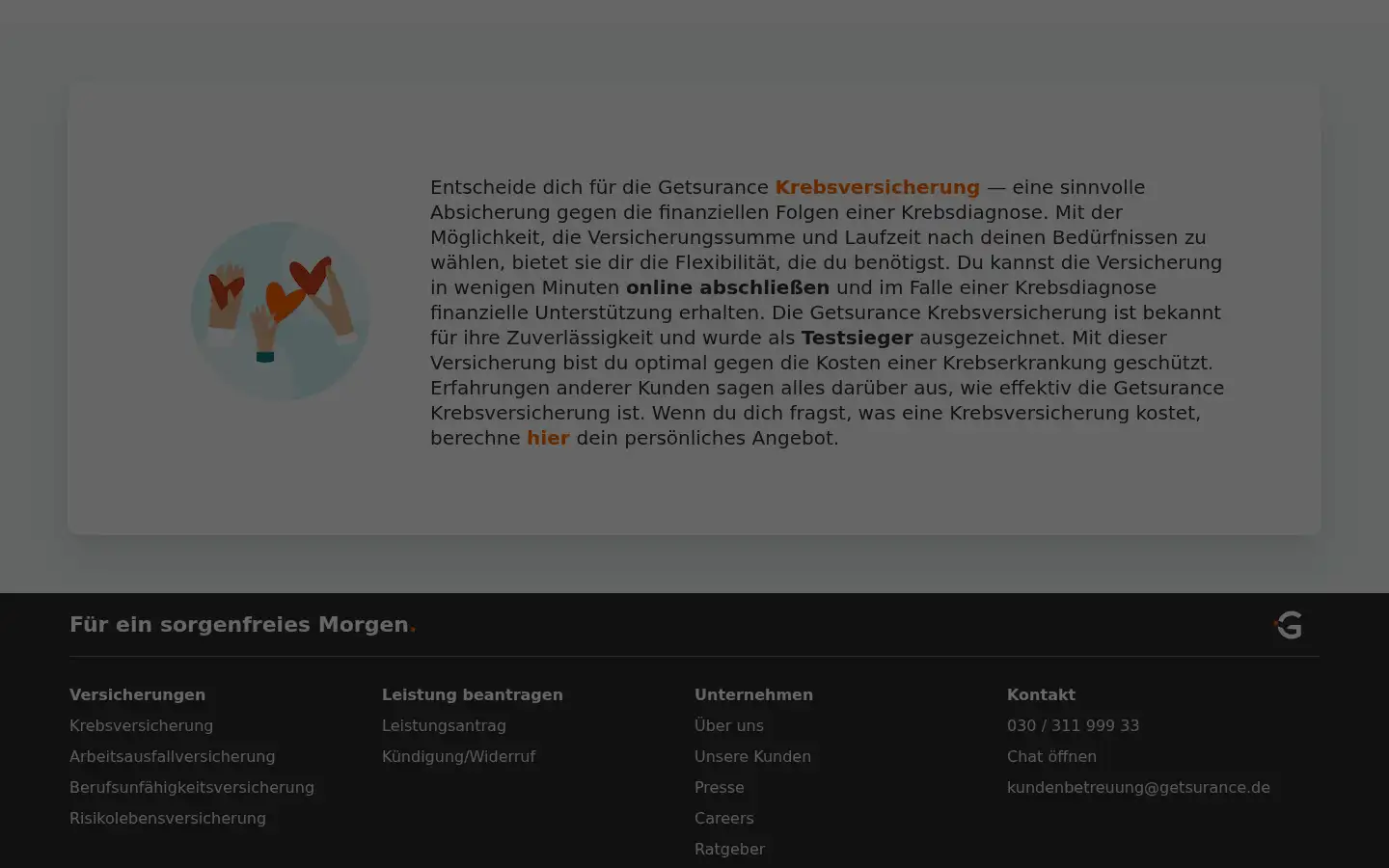
Task: Click the bold 'online abschließen' text
Action: click(727, 287)
